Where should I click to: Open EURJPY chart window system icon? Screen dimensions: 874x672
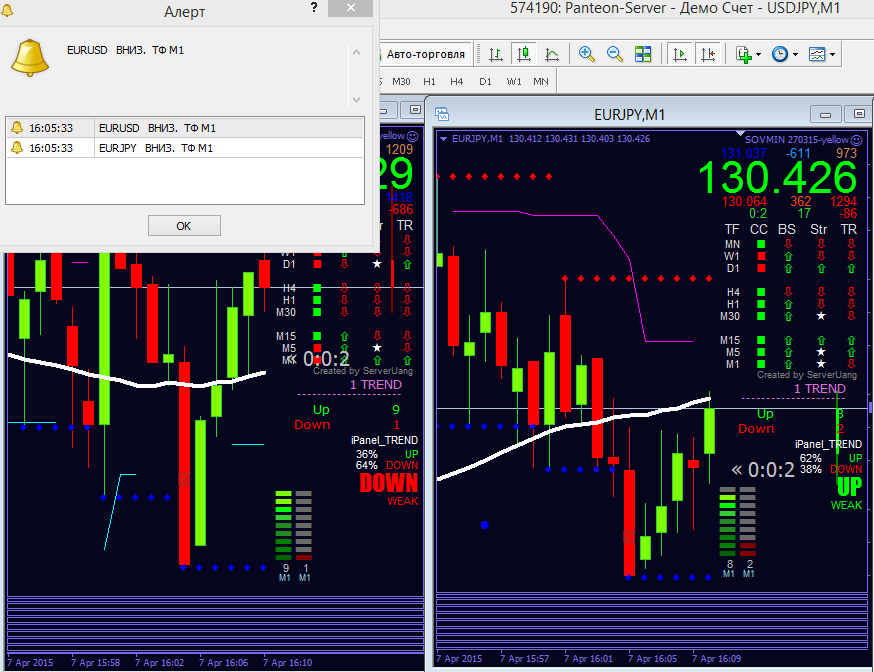coord(442,114)
